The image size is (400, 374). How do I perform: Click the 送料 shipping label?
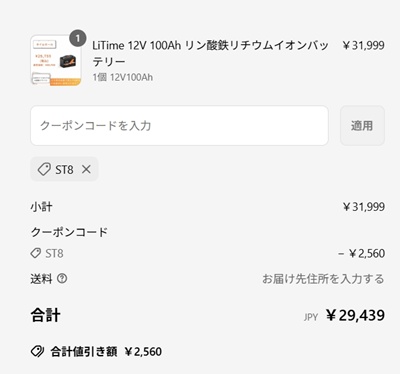click(x=41, y=279)
